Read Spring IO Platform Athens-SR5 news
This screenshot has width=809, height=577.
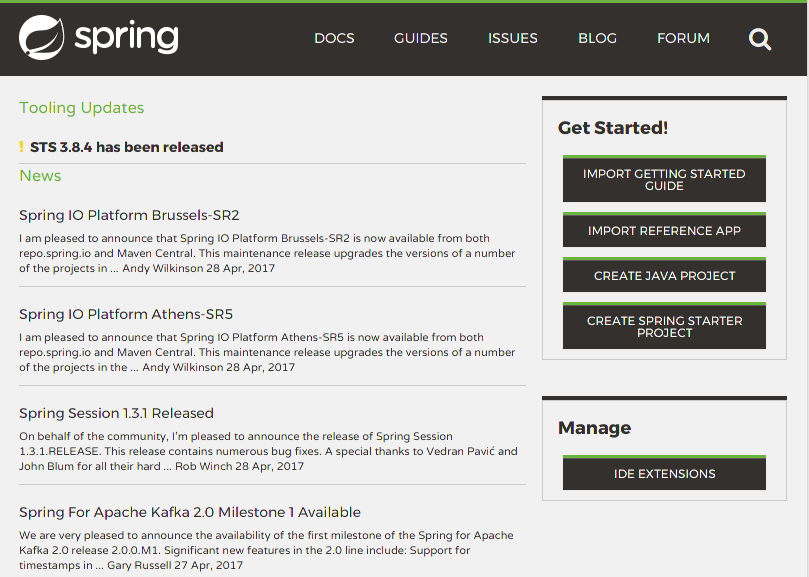point(126,314)
